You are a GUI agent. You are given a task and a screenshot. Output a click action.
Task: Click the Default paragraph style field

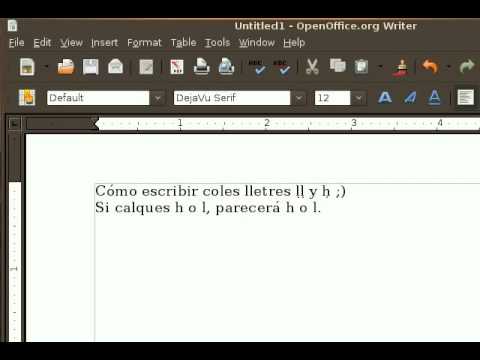(98, 98)
